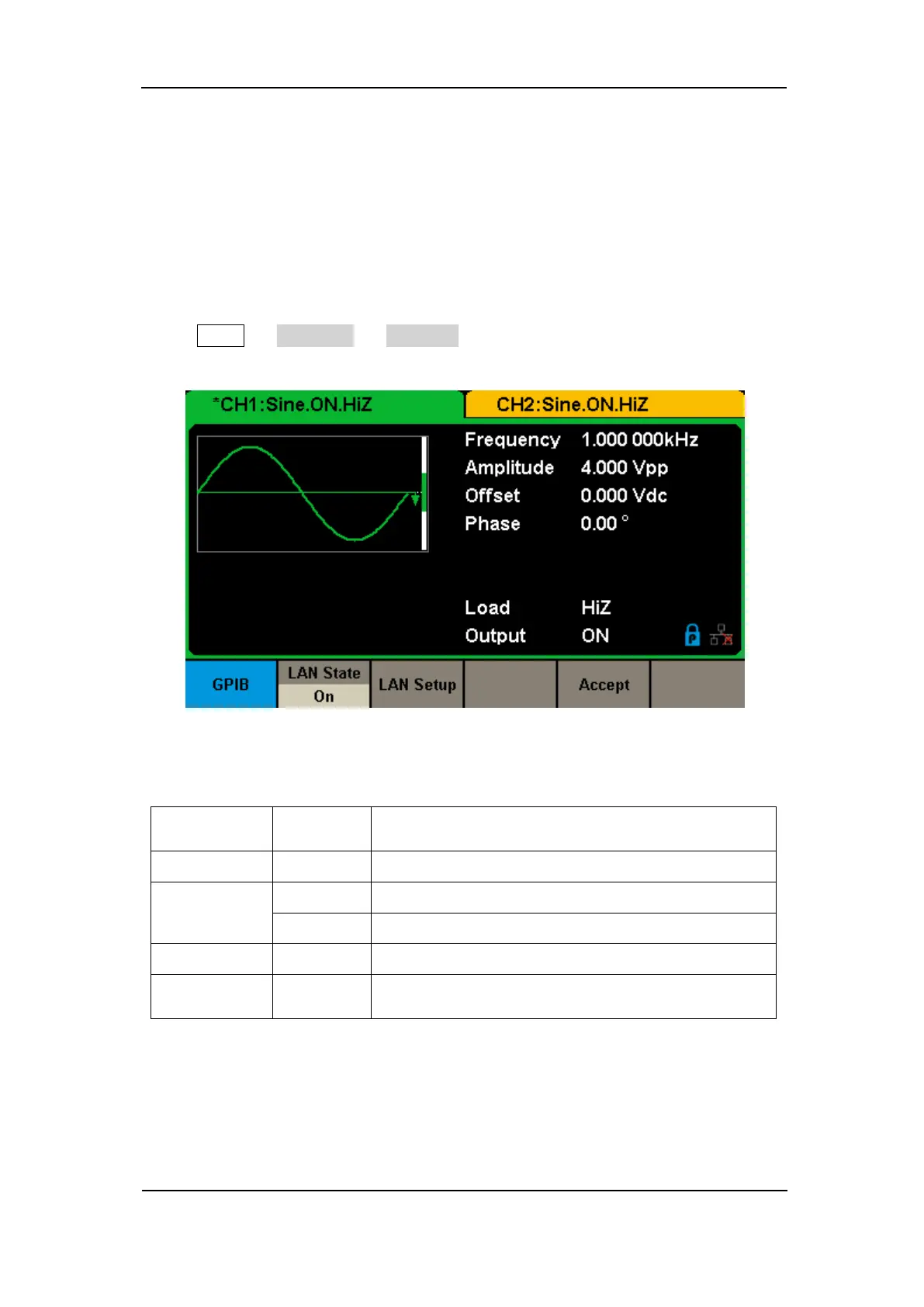Select the Phase 0.00° value

[x=604, y=524]
